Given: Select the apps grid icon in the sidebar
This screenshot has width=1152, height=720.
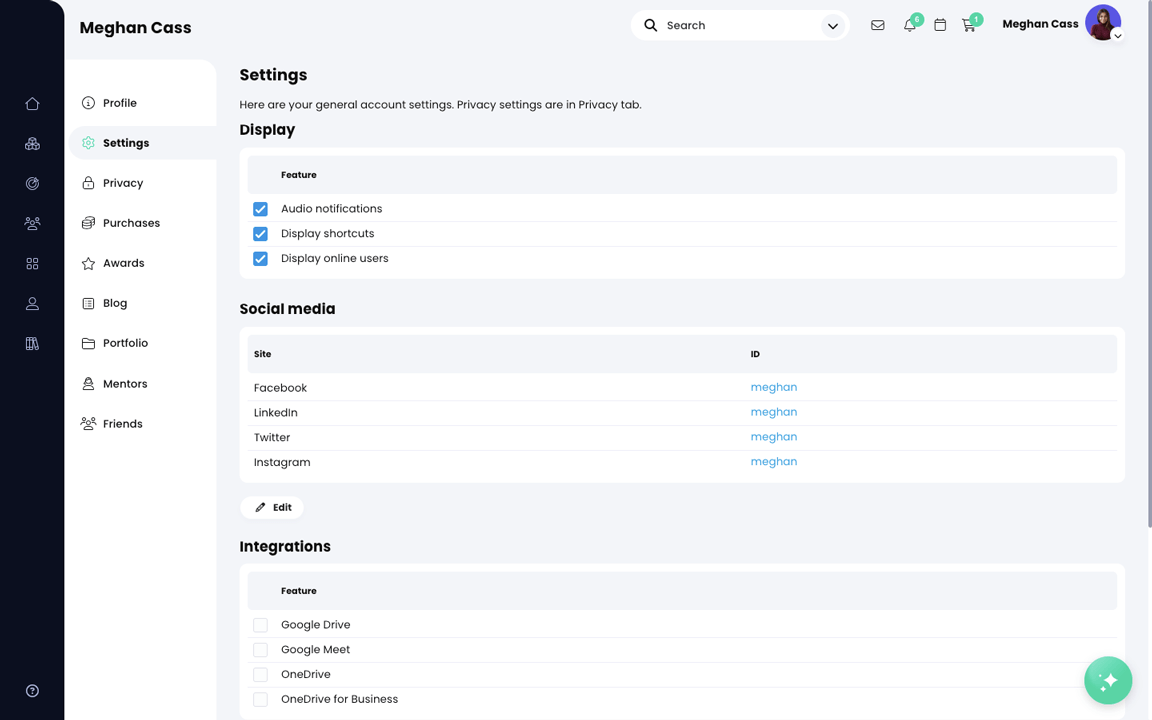Looking at the screenshot, I should tap(32, 263).
